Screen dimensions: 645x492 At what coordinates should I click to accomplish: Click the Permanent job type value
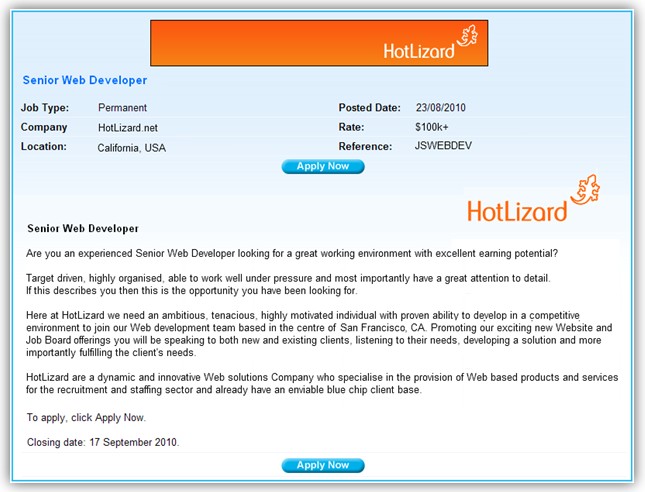click(122, 108)
